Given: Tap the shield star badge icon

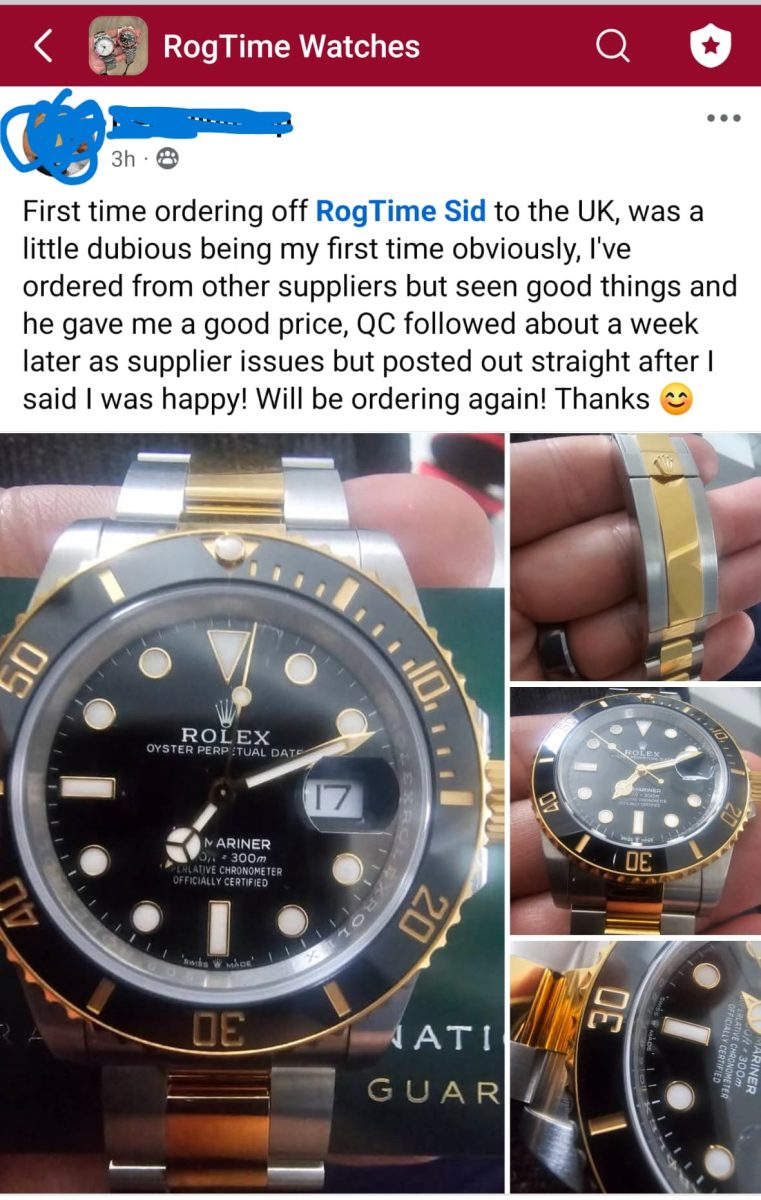Looking at the screenshot, I should point(711,46).
